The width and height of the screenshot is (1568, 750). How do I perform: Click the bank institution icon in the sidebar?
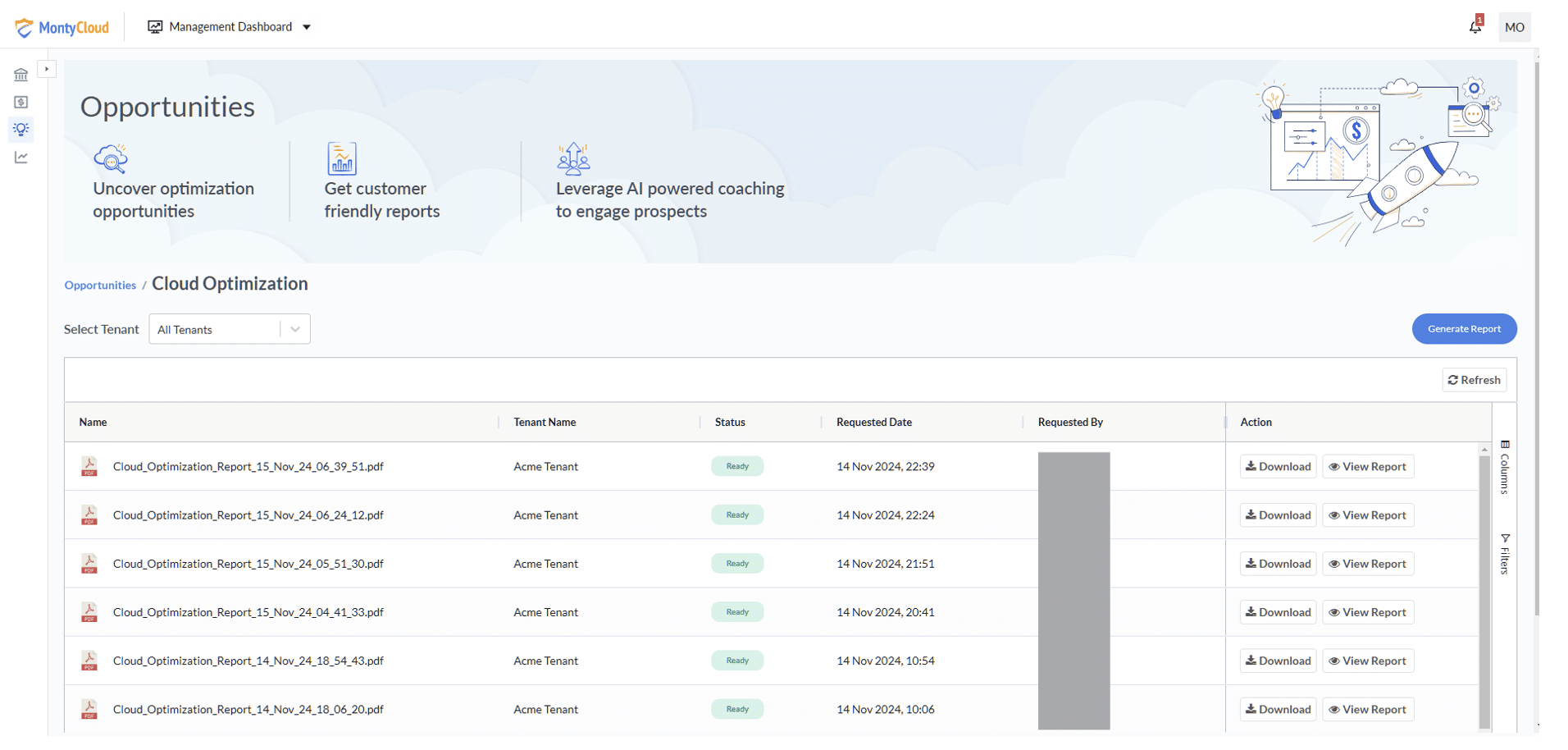[21, 75]
